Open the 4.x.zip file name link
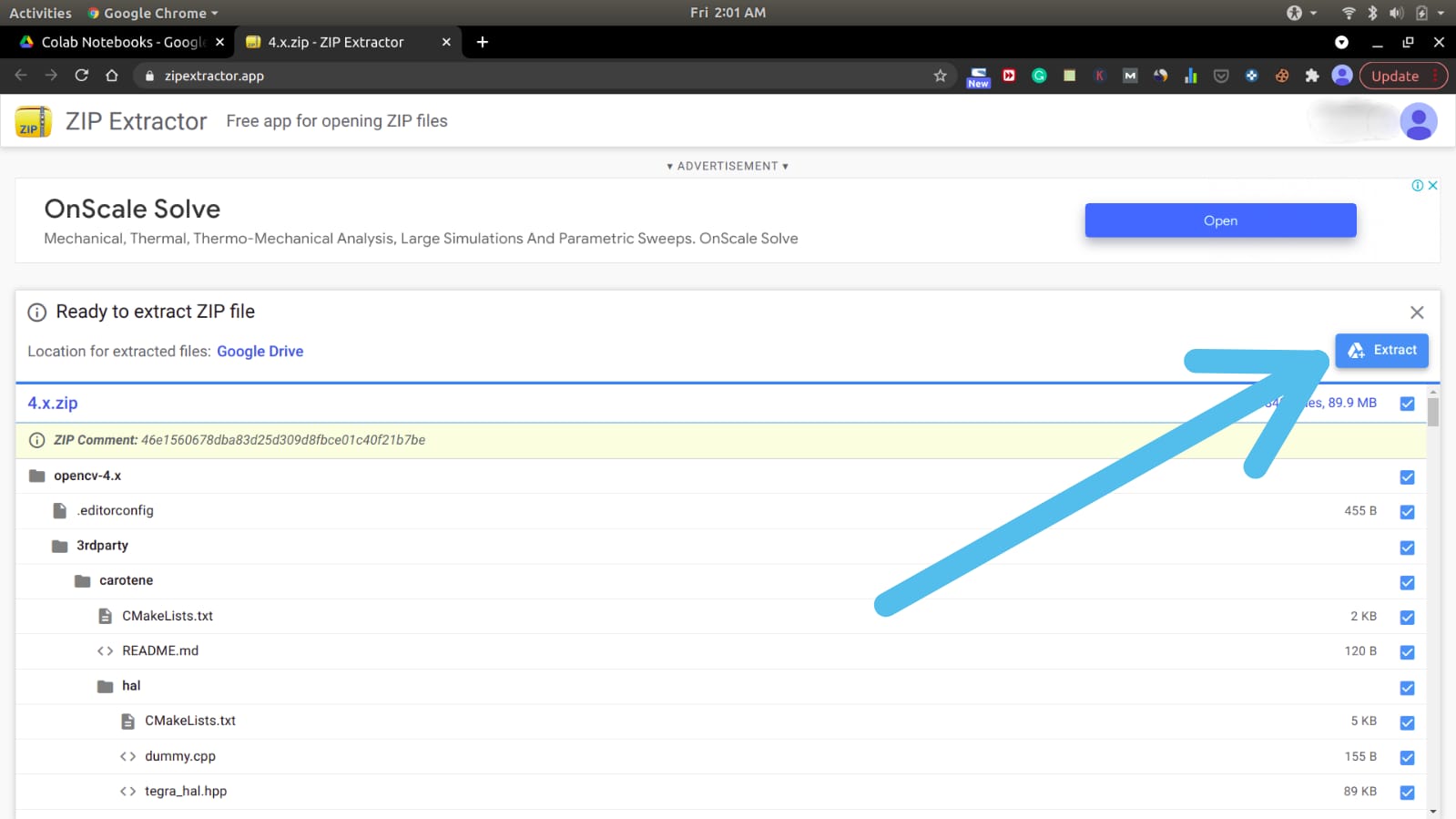This screenshot has height=819, width=1456. coord(53,403)
